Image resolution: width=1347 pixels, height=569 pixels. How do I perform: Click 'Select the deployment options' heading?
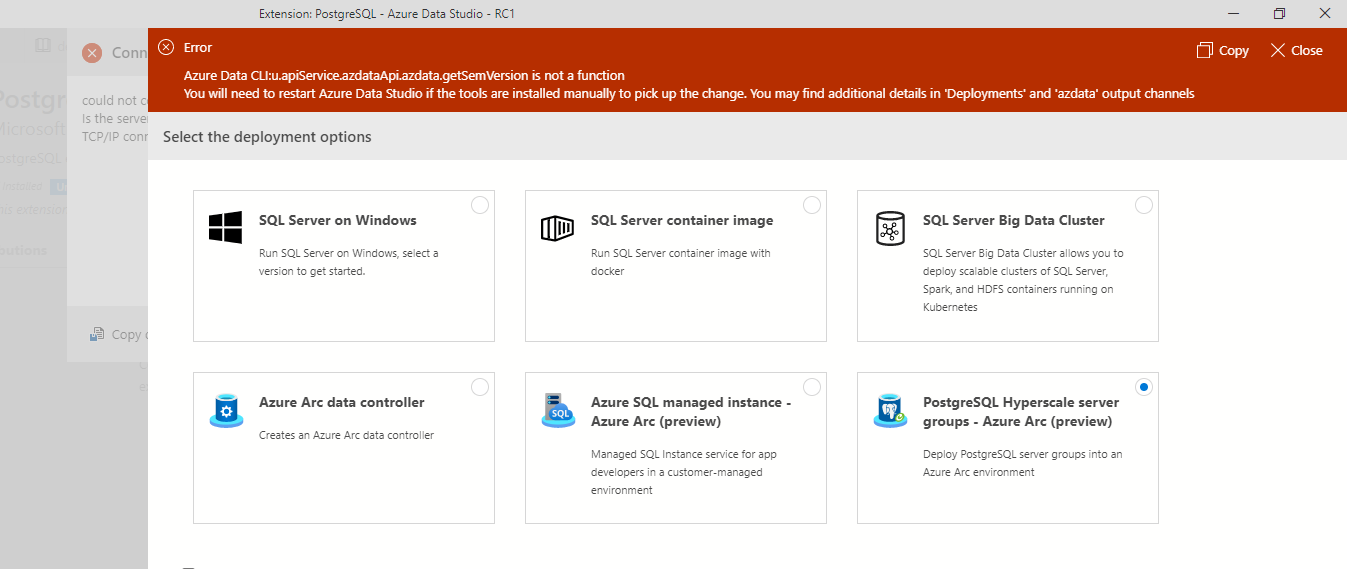click(x=267, y=136)
